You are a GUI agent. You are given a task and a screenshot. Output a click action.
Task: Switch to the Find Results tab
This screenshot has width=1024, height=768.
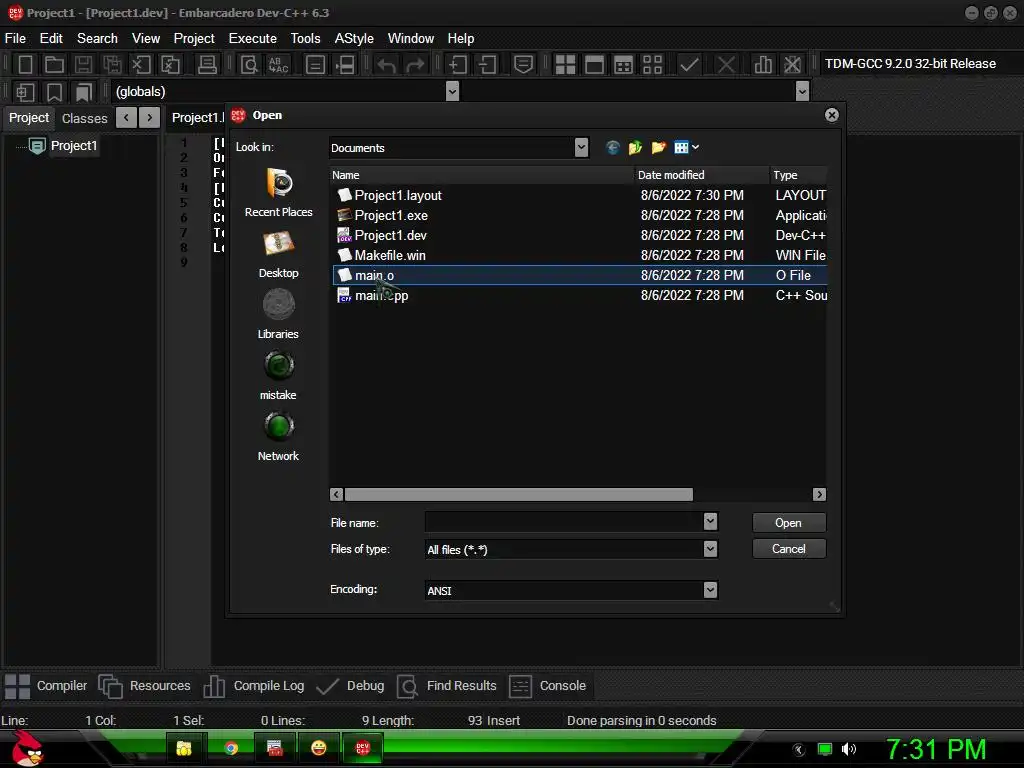pos(447,686)
